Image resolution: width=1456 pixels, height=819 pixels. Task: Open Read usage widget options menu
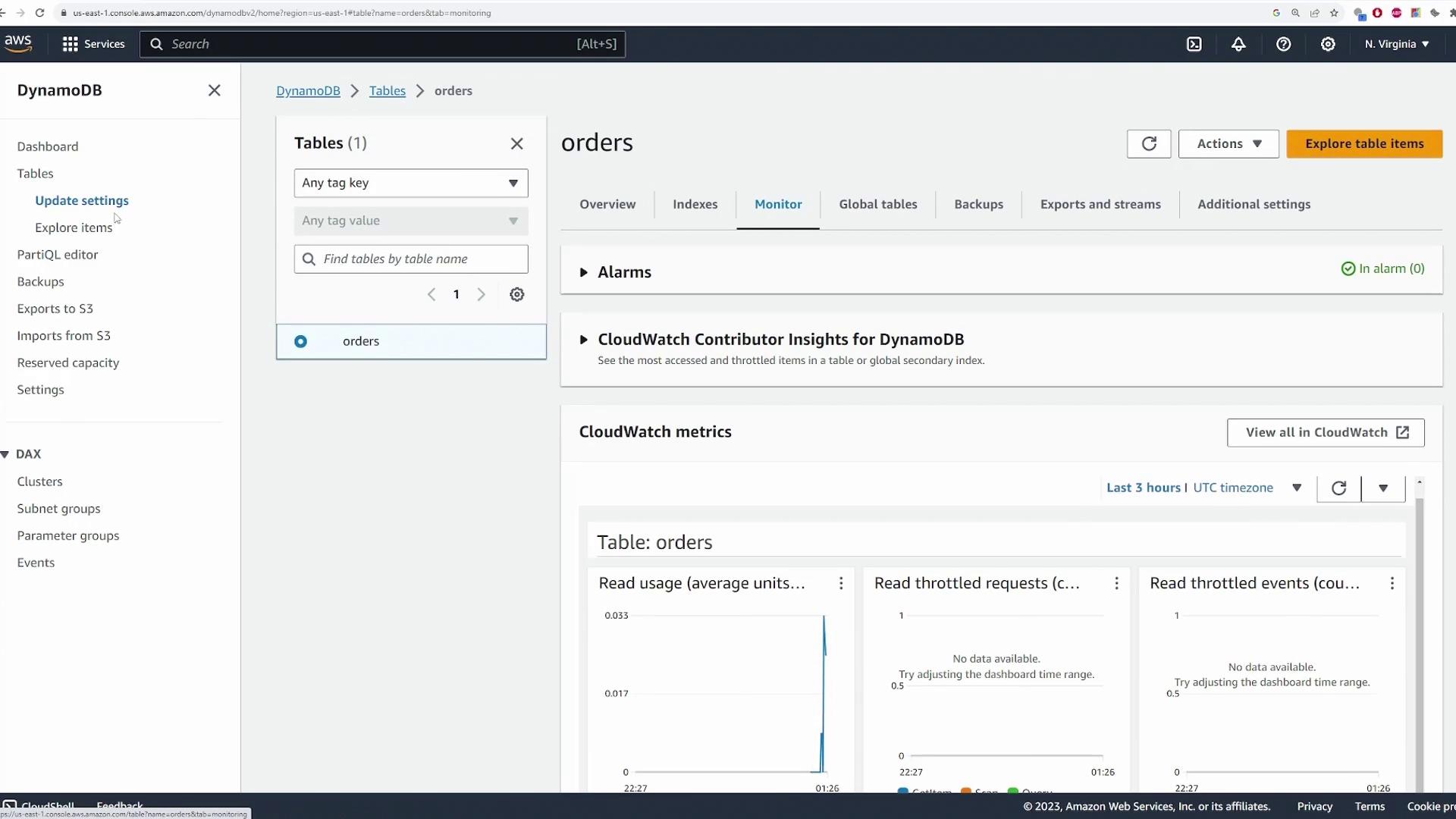click(x=840, y=583)
